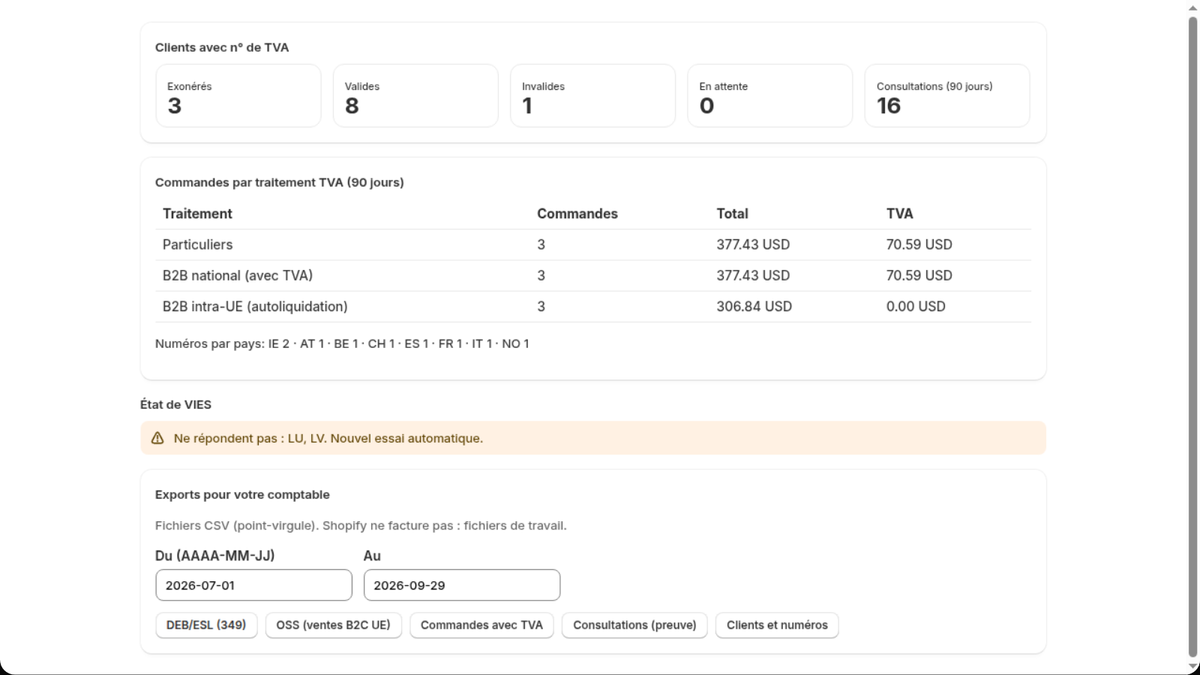Select the En attente stat card

[770, 96]
